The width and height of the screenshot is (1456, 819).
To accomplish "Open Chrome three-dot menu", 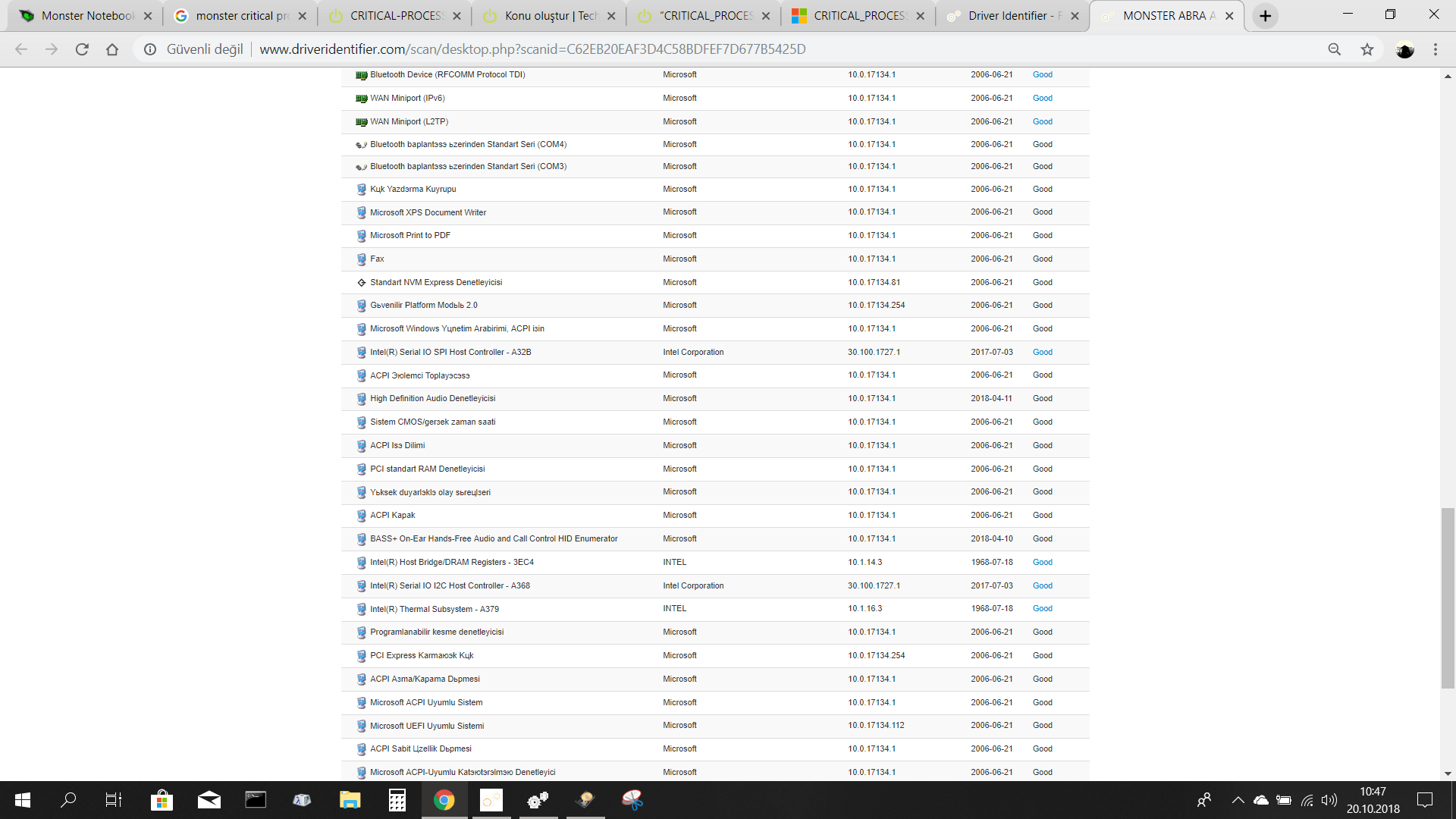I will [1435, 49].
